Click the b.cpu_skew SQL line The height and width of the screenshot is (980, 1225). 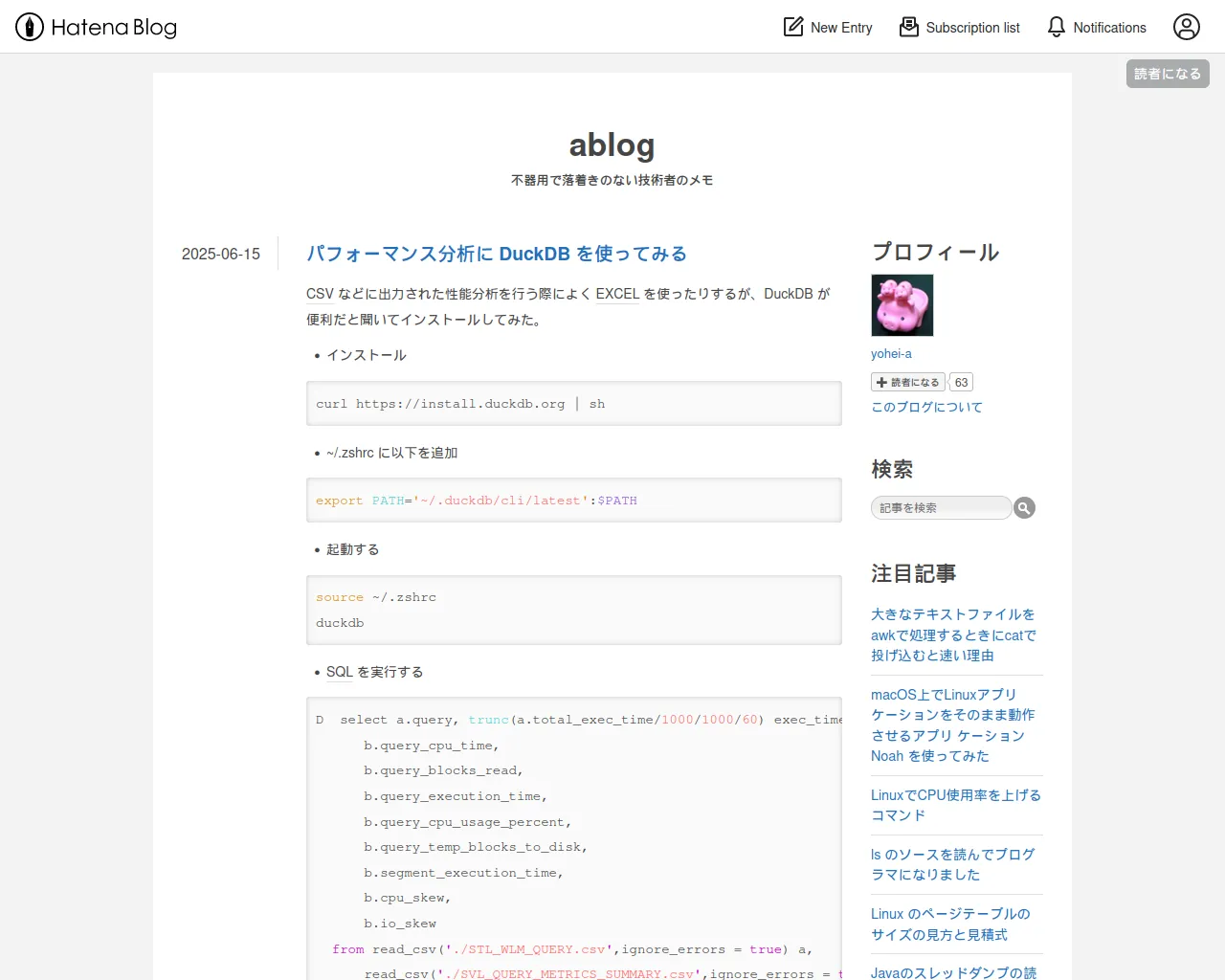pos(407,898)
